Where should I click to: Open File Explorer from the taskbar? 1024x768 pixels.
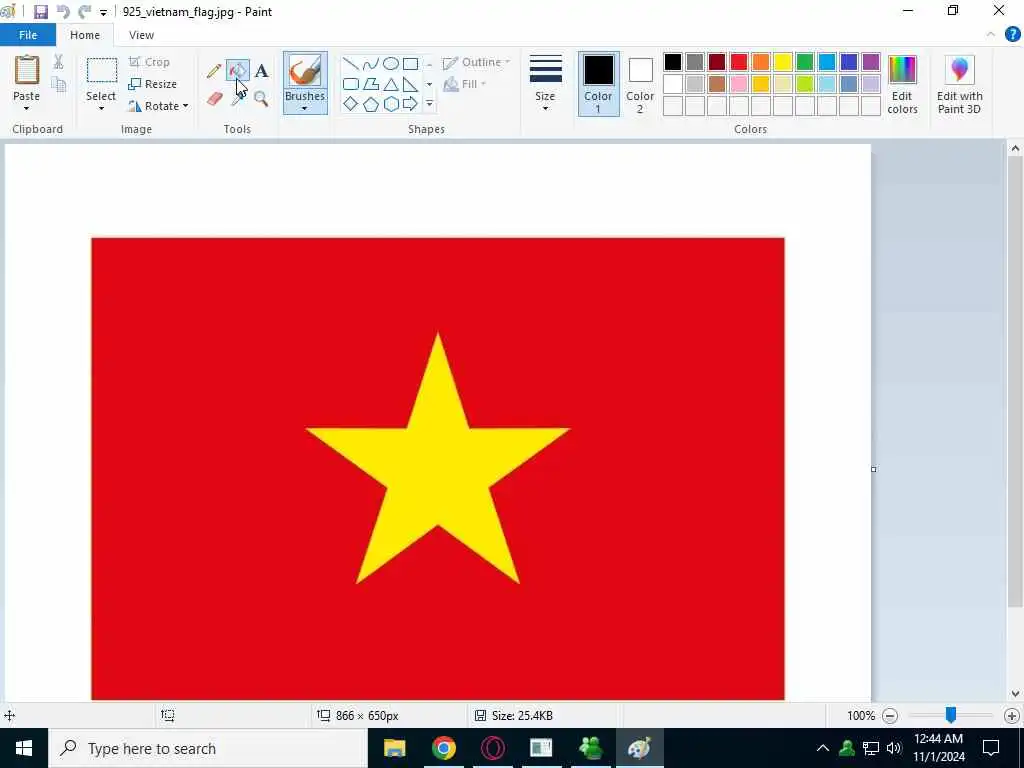(394, 748)
